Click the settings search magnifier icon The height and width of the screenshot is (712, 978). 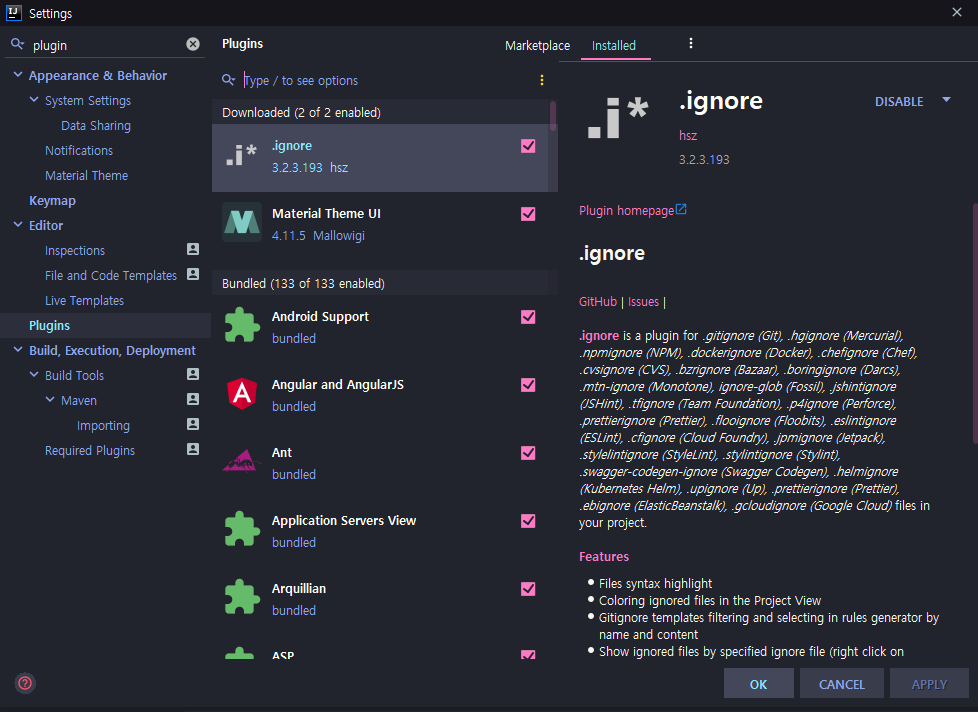pyautogui.click(x=17, y=44)
